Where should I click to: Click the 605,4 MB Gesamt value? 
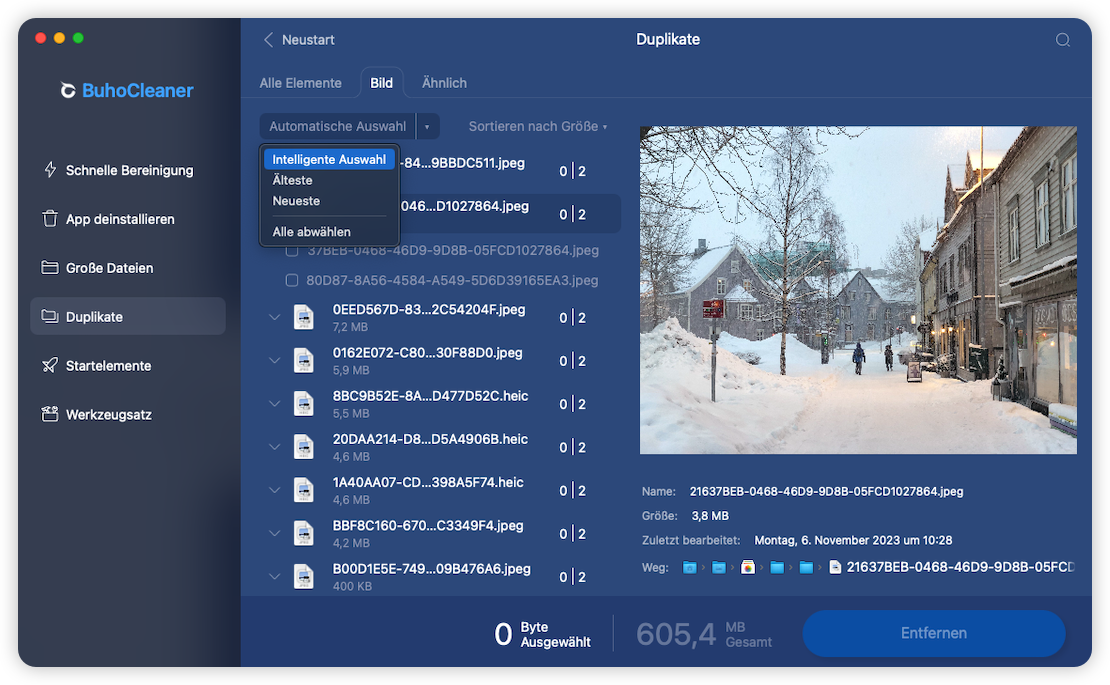pyautogui.click(x=704, y=634)
